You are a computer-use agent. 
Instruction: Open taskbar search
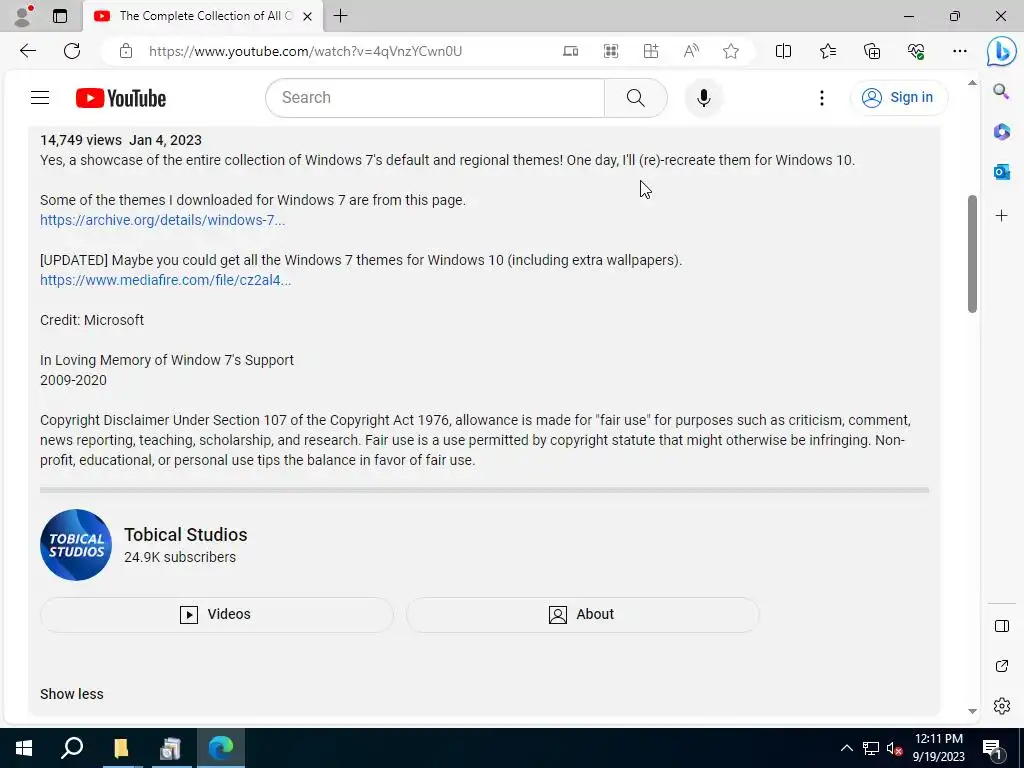[72, 748]
